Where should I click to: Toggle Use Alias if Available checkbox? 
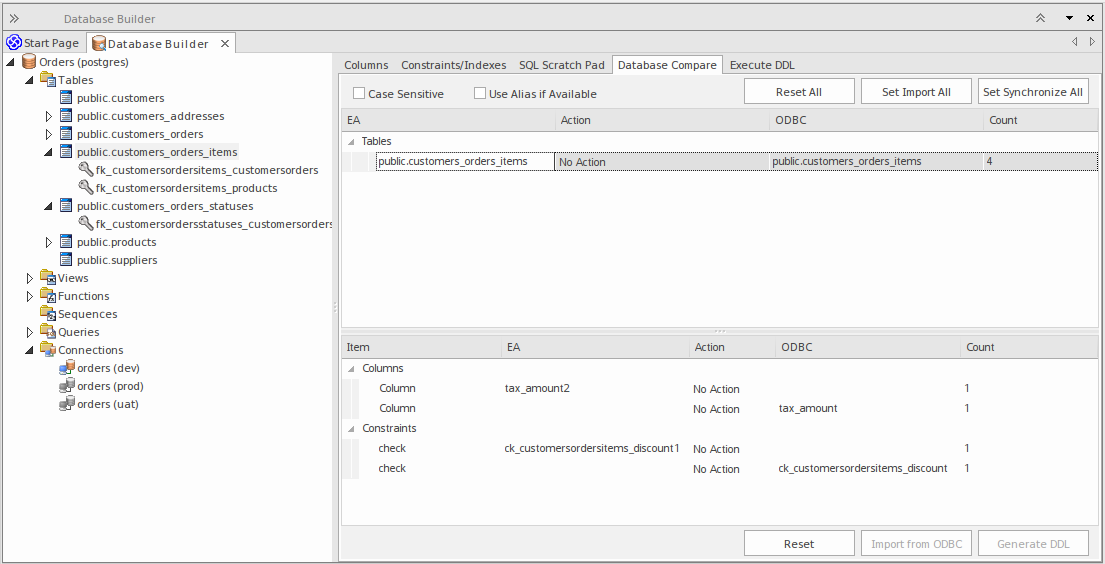tap(479, 94)
